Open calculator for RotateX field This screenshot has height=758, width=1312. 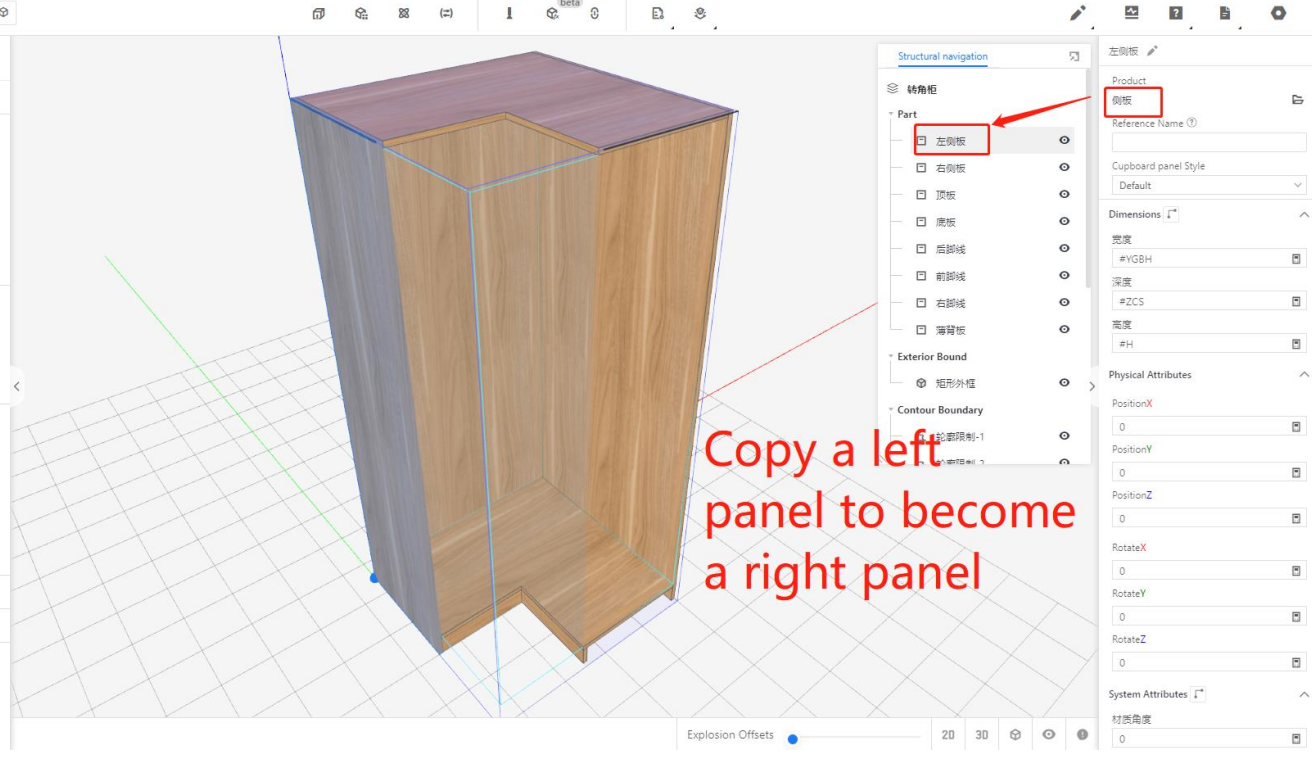coord(1296,571)
